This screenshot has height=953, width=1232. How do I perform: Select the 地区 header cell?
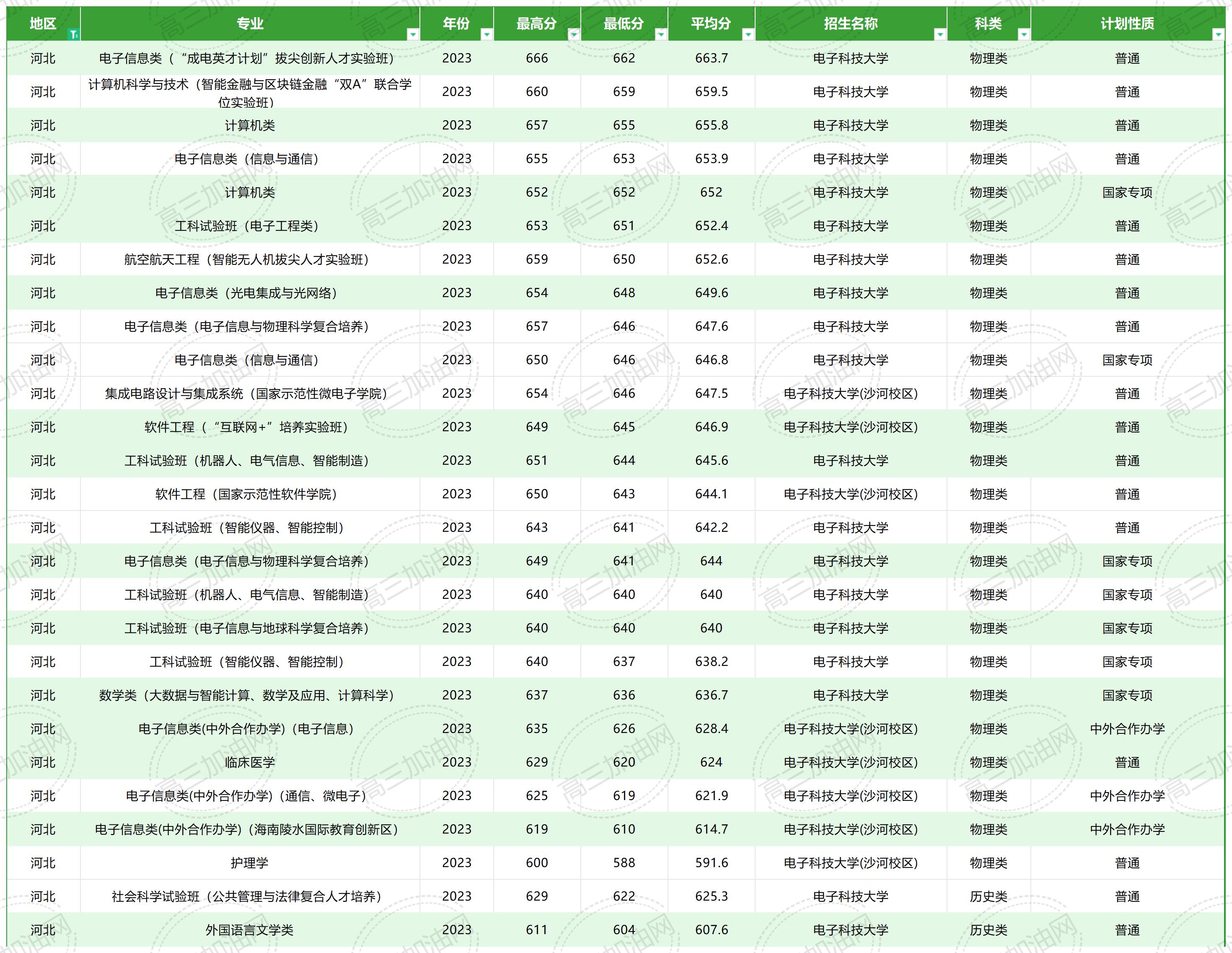coord(44,24)
